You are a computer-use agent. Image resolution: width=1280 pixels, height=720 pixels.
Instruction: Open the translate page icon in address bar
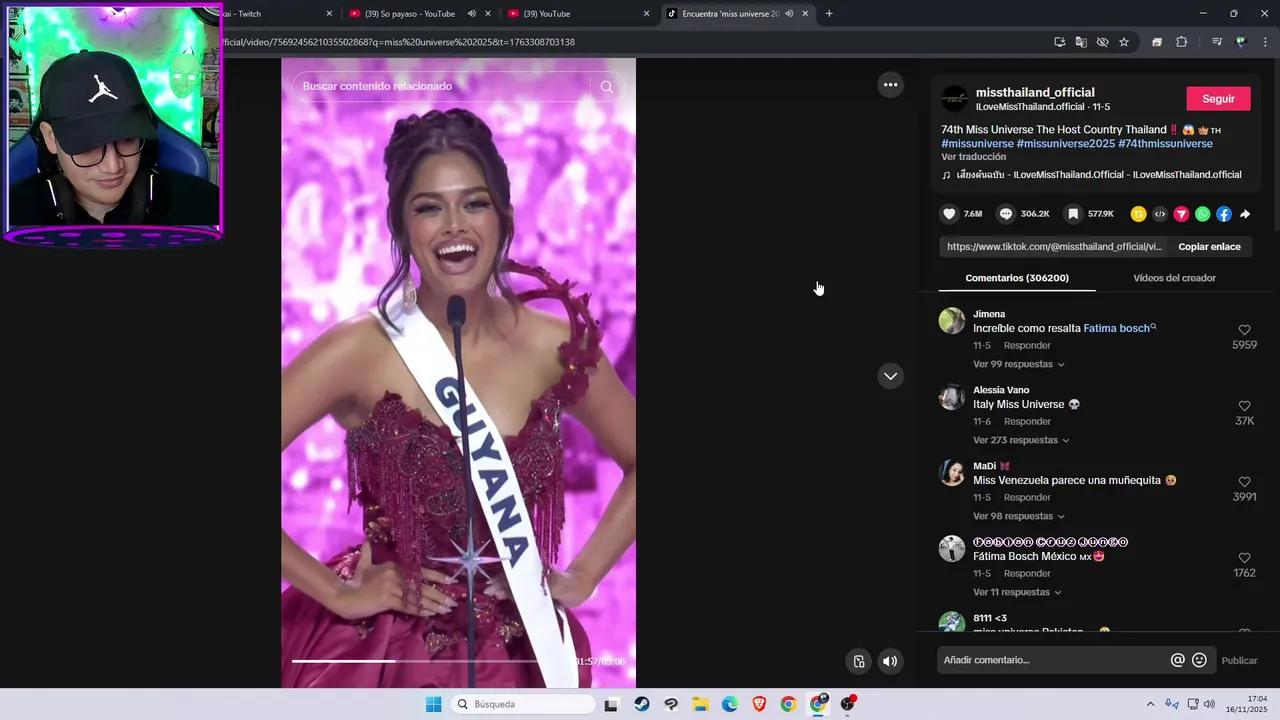(1081, 42)
